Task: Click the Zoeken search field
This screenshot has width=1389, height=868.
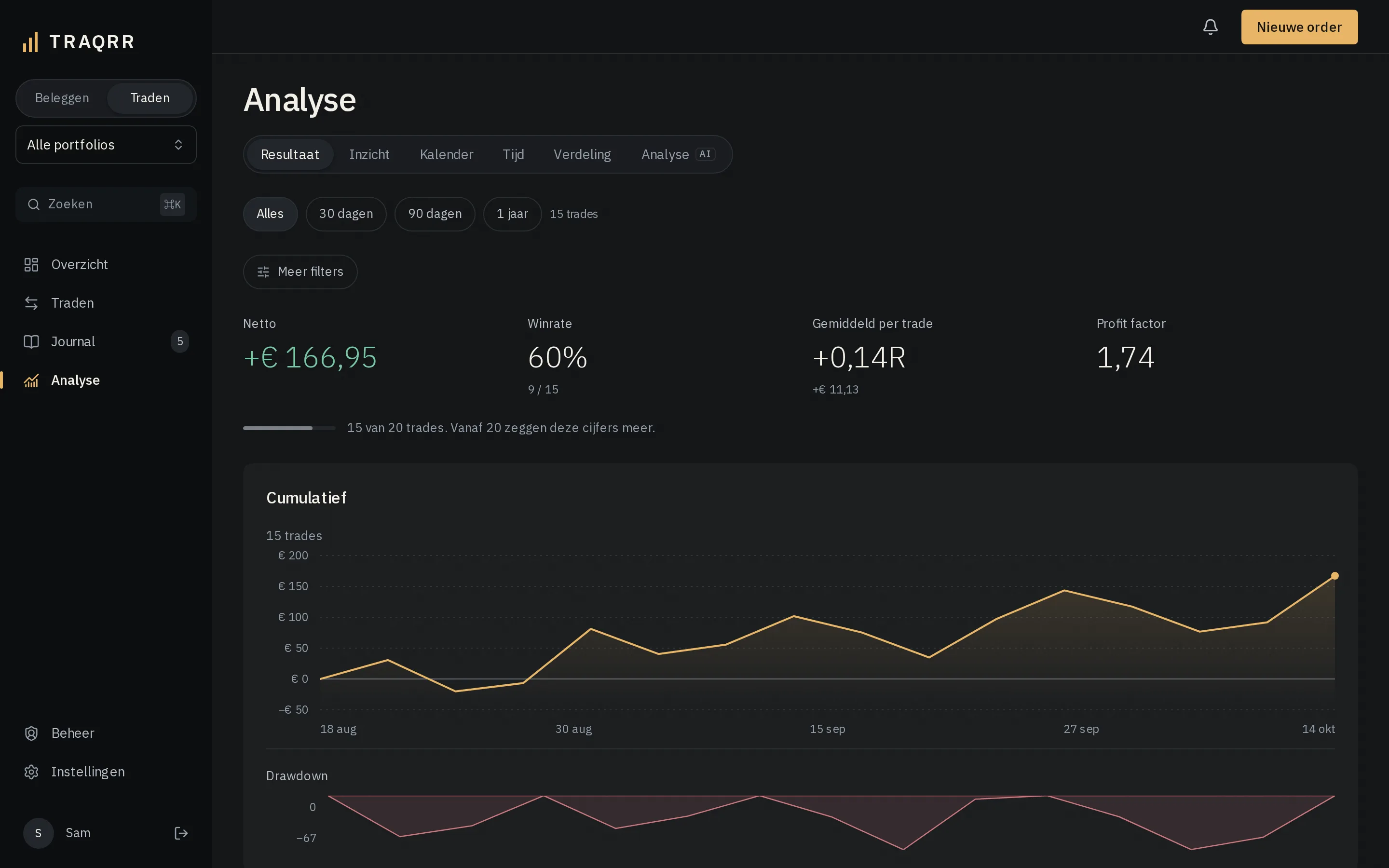Action: pyautogui.click(x=106, y=204)
